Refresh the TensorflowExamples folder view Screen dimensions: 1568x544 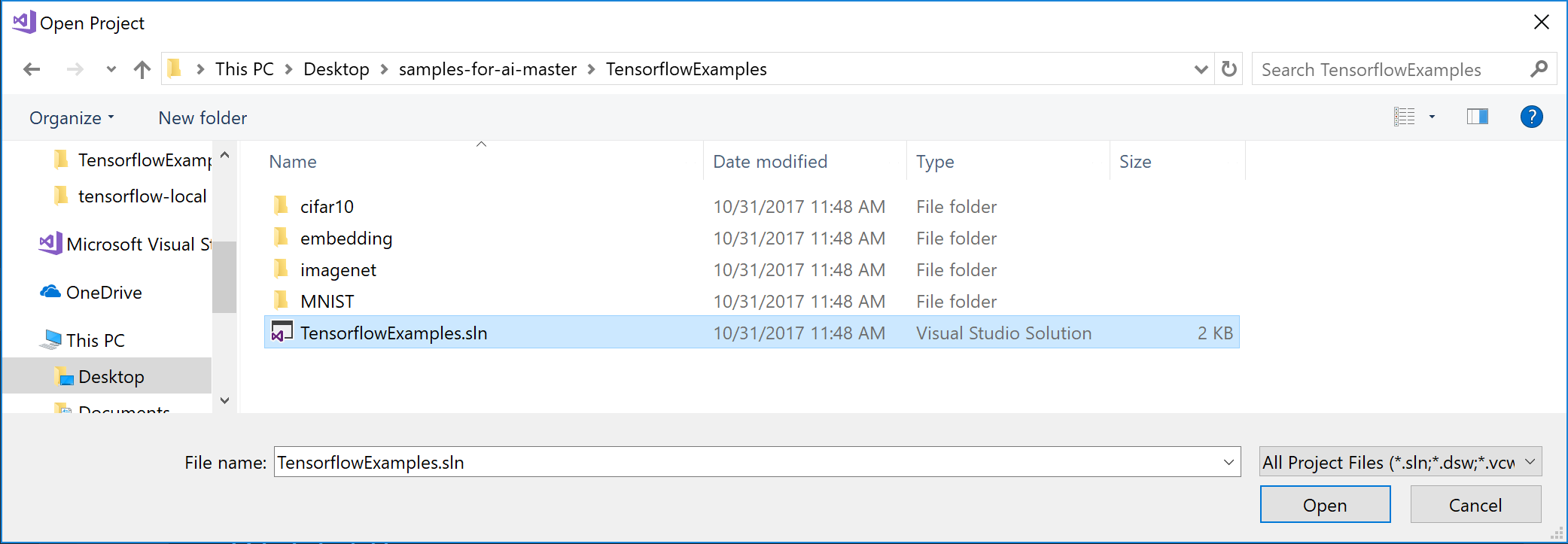coord(1229,69)
